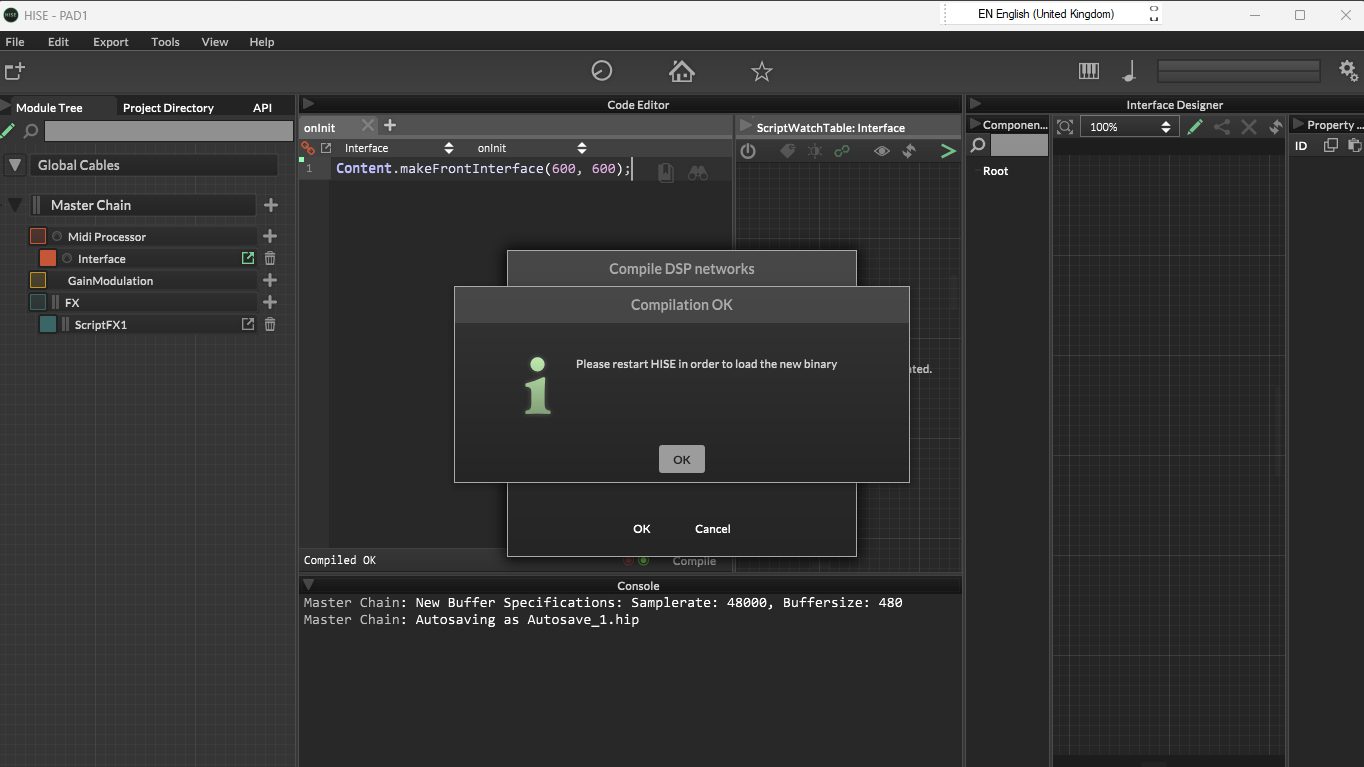Toggle ScriptWatchTable power icon
Image resolution: width=1364 pixels, height=767 pixels.
748,151
